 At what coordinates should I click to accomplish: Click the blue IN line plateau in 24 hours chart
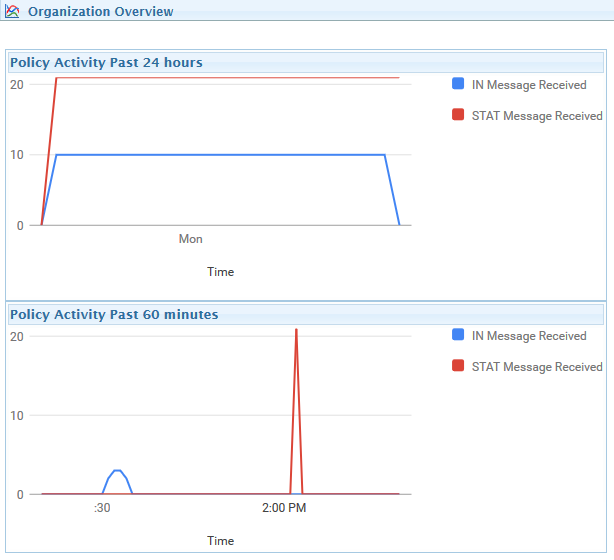tap(220, 155)
